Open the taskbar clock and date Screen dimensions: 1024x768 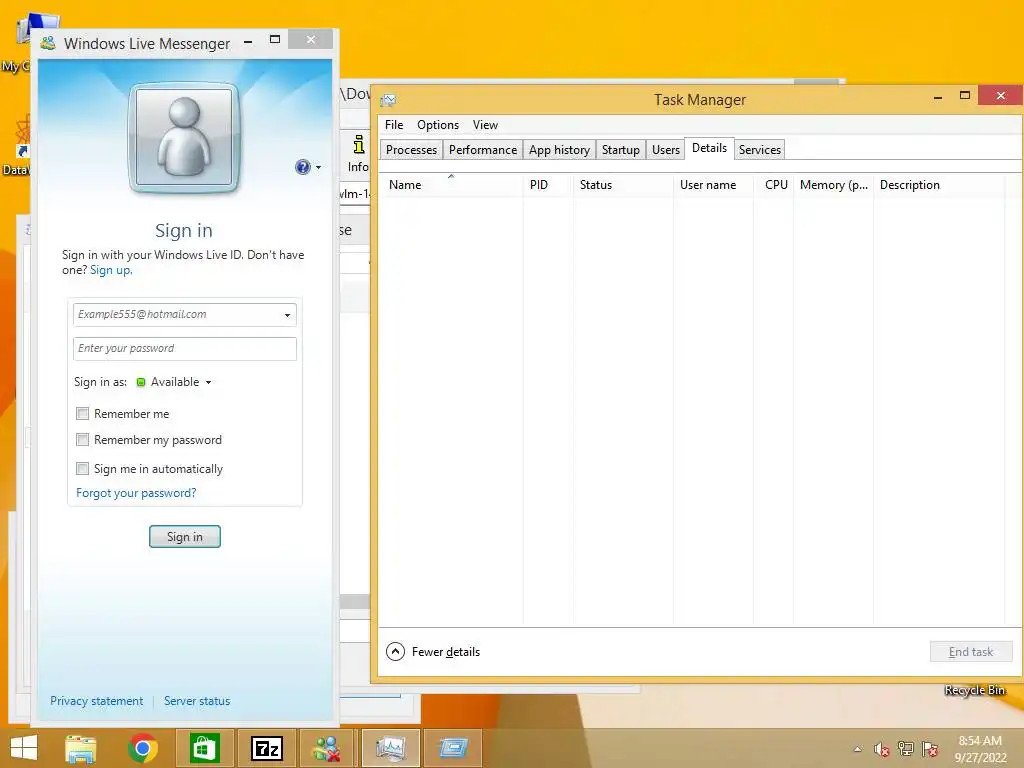[x=980, y=749]
